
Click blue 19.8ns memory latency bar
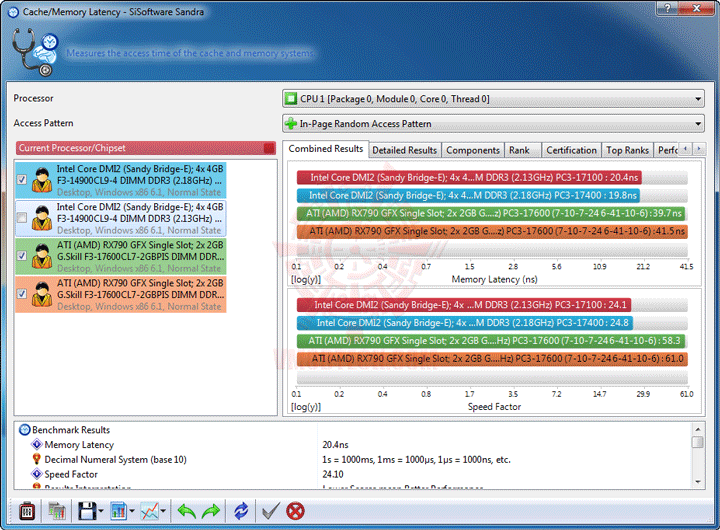point(468,195)
